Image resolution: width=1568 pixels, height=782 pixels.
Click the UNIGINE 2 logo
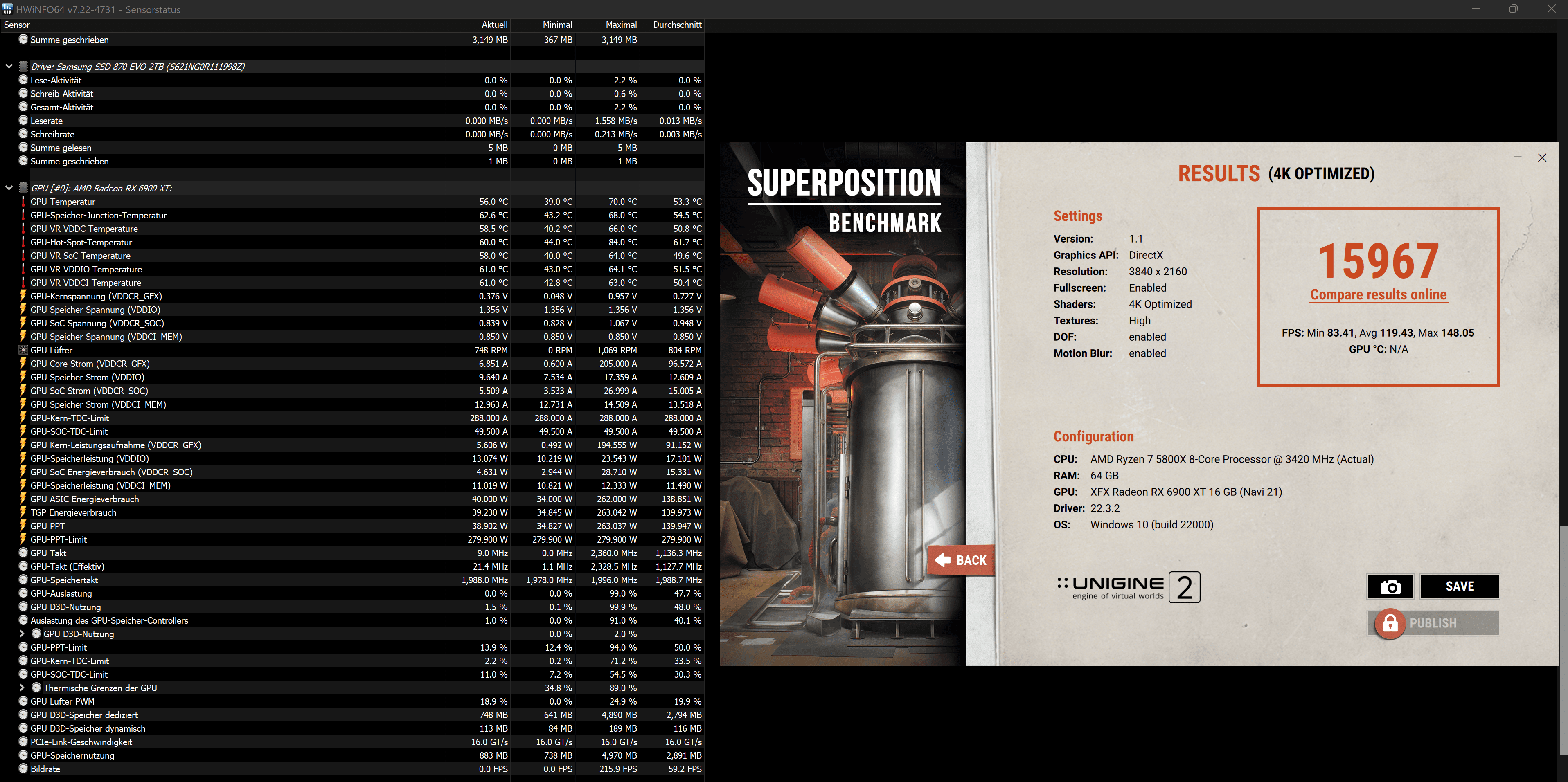1129,587
